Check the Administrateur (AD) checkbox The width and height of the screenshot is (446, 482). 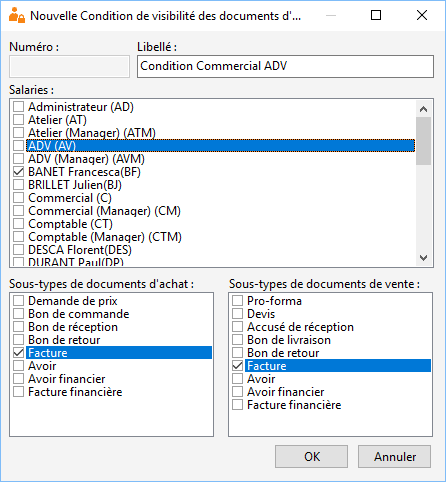click(x=19, y=107)
